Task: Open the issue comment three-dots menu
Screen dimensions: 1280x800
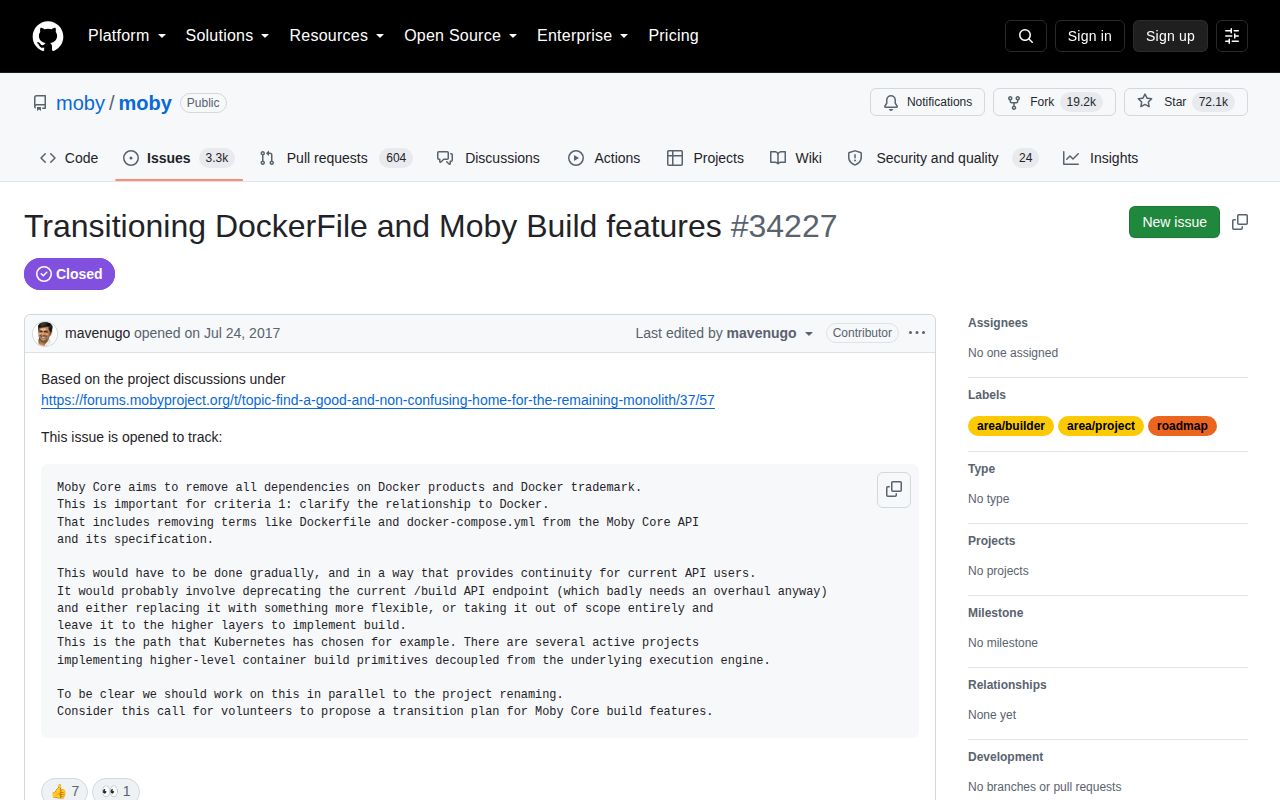Action: tap(917, 333)
